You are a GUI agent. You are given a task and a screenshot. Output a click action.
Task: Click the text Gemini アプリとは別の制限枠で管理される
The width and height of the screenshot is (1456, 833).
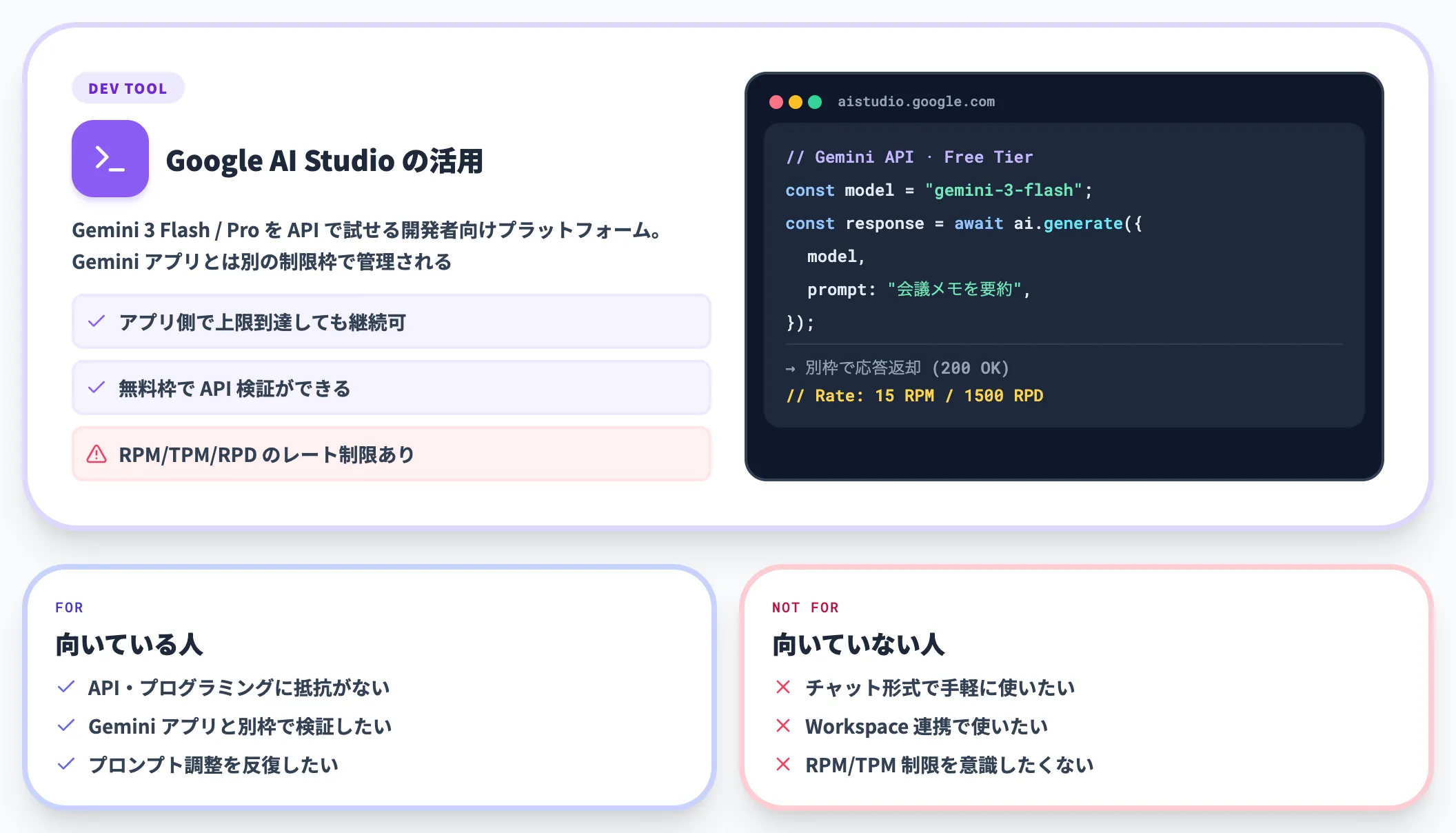pyautogui.click(x=261, y=262)
